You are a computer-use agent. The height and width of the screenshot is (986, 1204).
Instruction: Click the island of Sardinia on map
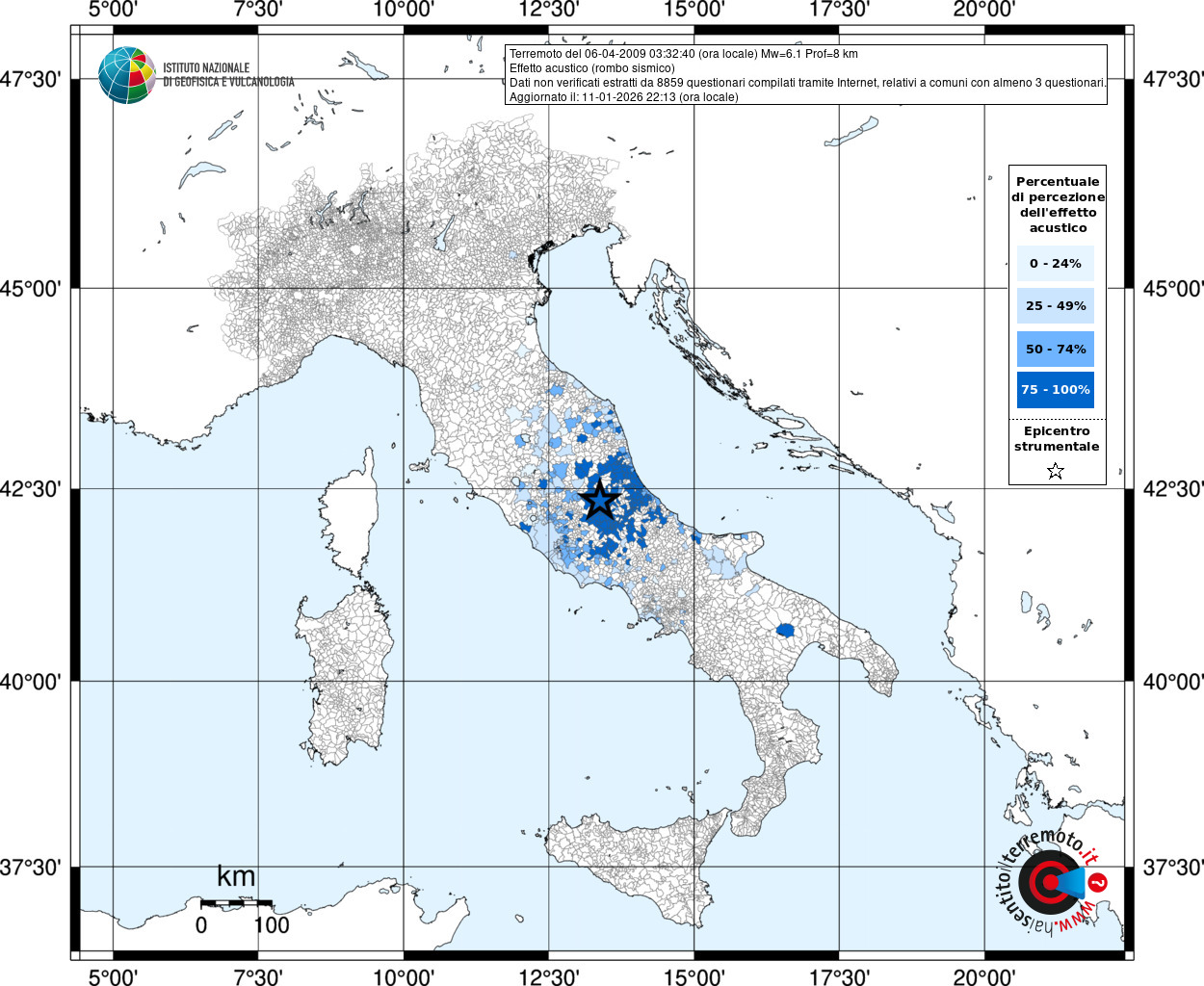pyautogui.click(x=345, y=674)
